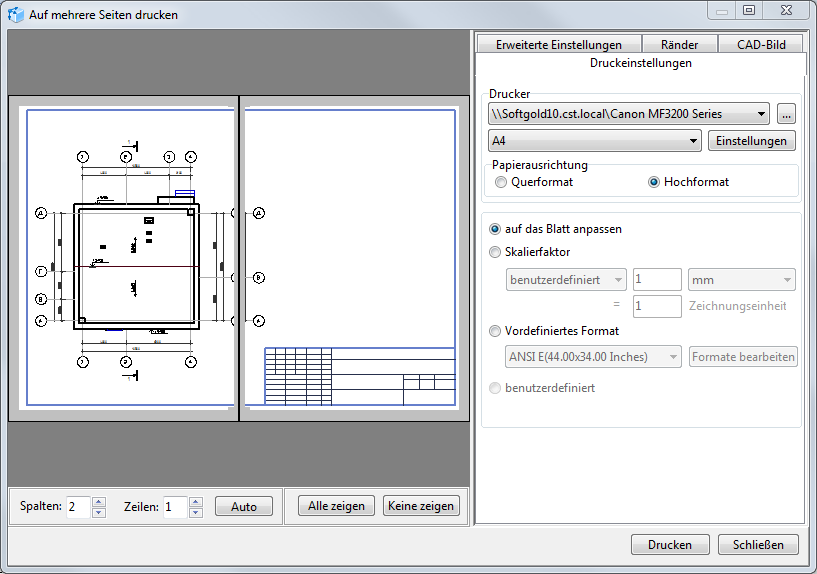This screenshot has height=574, width=817.
Task: Increase the Zeilen row count spinner
Action: 195,501
